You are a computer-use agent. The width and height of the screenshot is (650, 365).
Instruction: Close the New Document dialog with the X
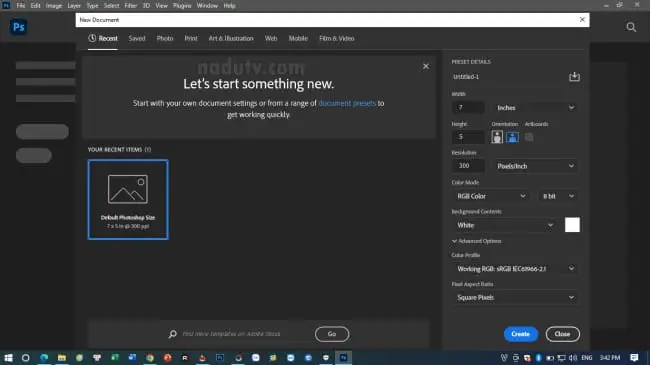click(x=582, y=19)
